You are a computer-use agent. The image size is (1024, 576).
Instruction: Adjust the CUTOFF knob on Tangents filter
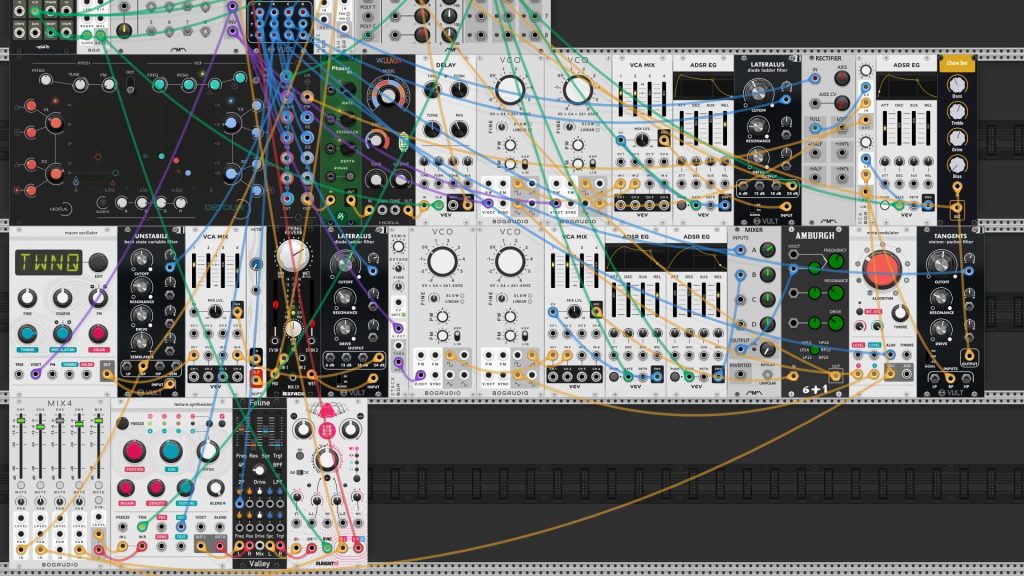tap(941, 263)
